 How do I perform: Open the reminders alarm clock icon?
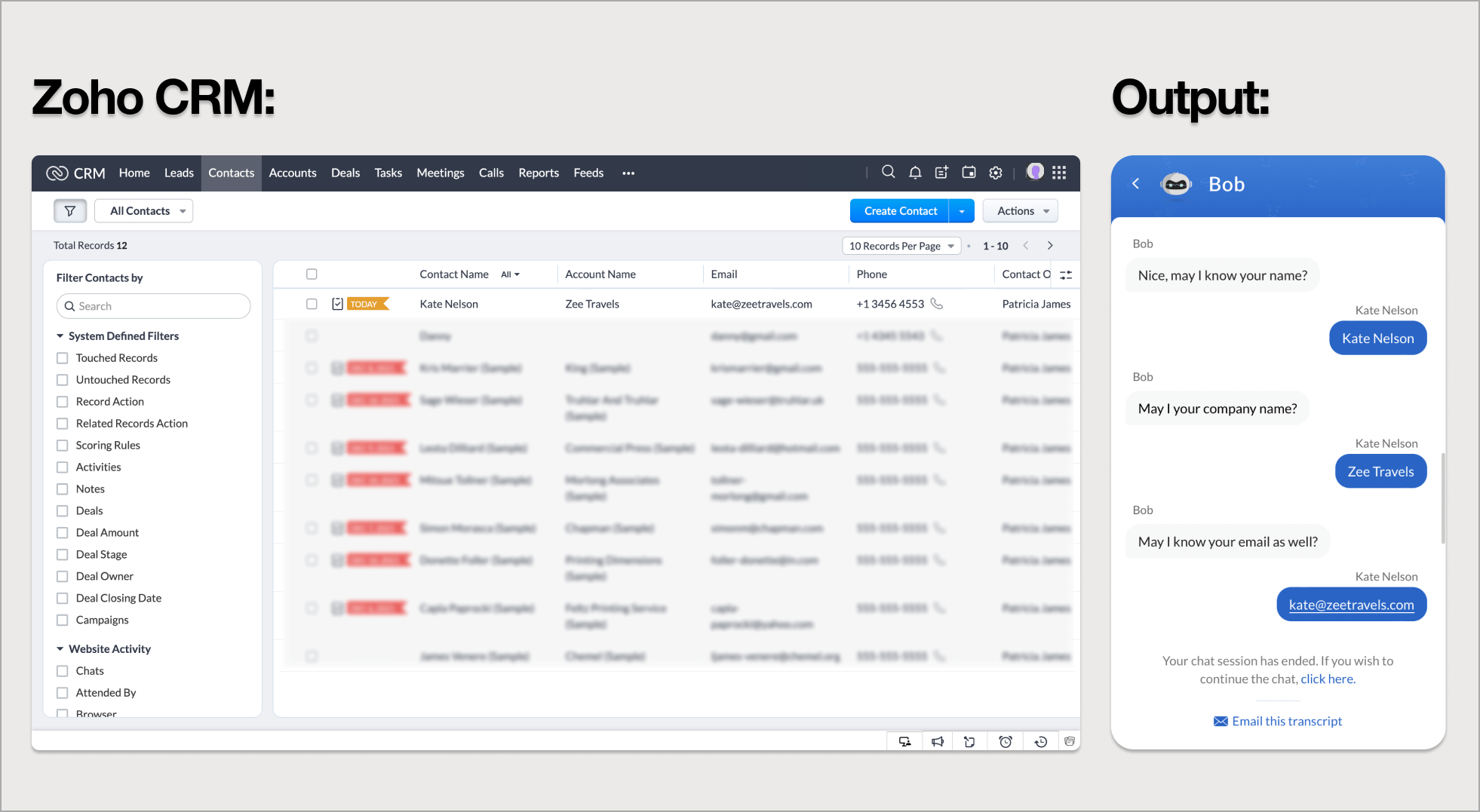(x=1006, y=742)
